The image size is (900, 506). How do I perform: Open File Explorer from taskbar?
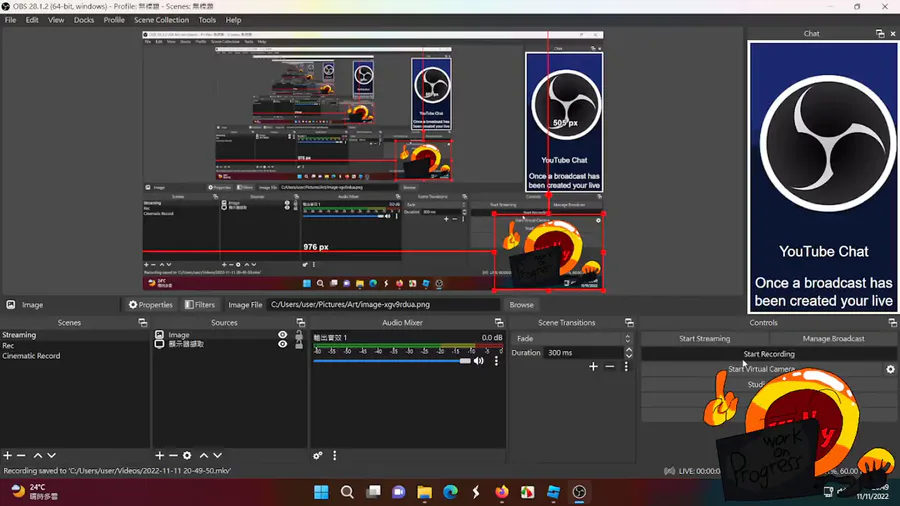coord(424,492)
